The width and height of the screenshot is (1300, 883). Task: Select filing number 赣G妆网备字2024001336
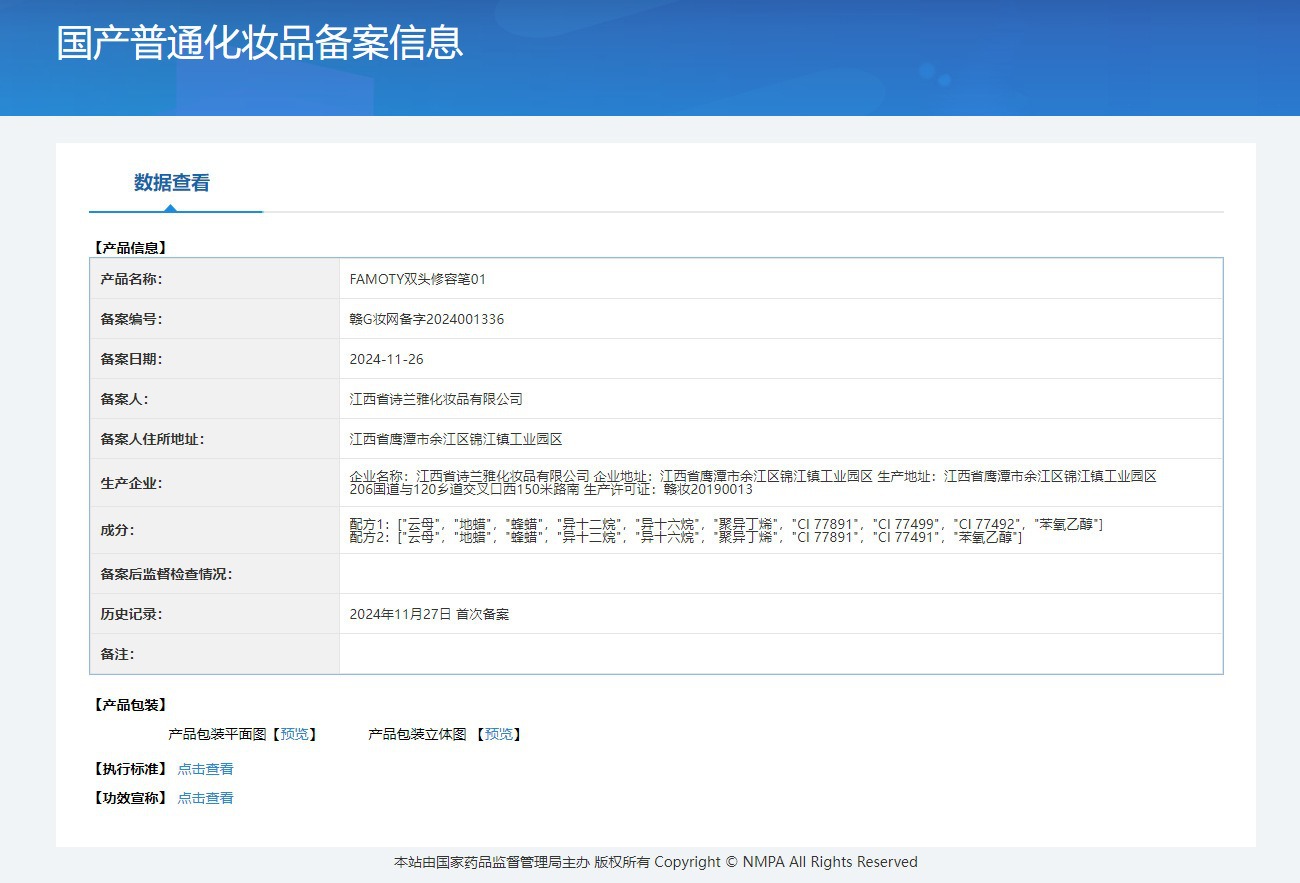pos(427,319)
